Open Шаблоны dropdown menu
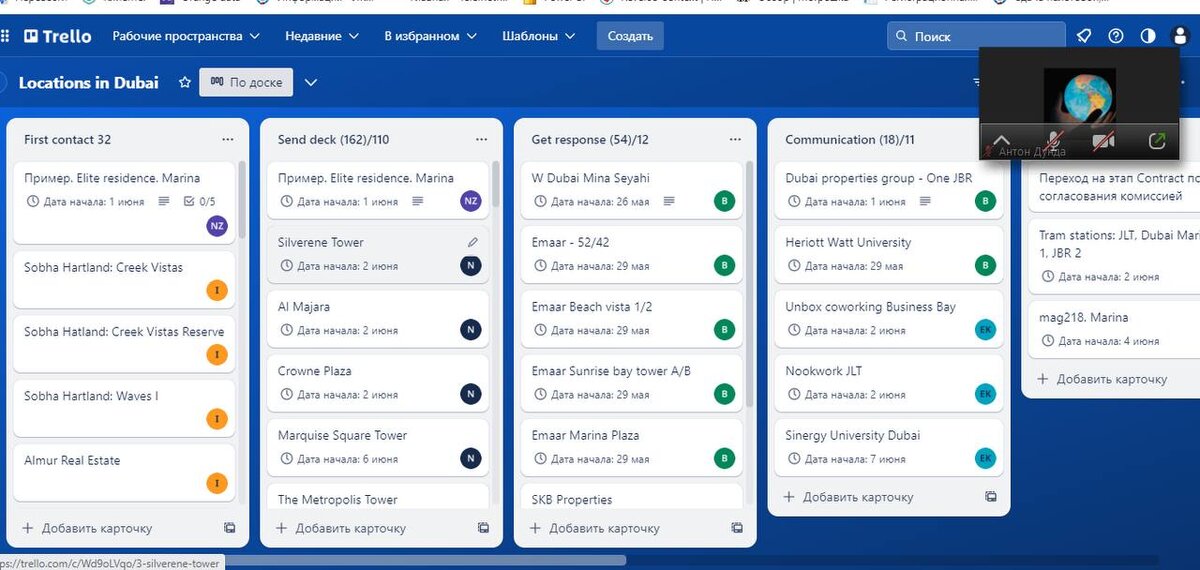 (x=539, y=36)
